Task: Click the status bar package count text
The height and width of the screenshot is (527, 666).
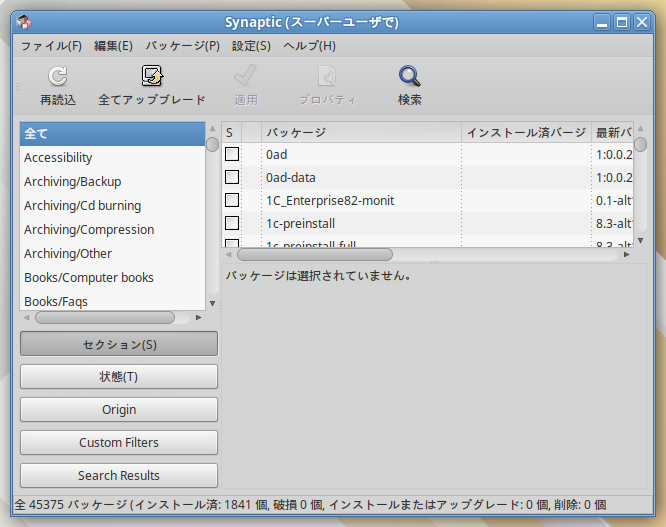Action: coord(310,505)
